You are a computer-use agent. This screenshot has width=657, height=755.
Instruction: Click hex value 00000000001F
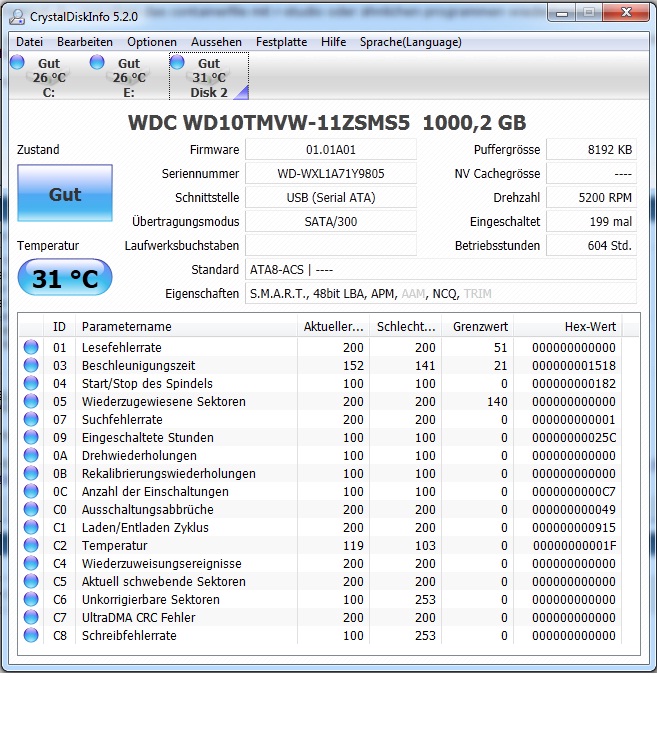[x=574, y=546]
